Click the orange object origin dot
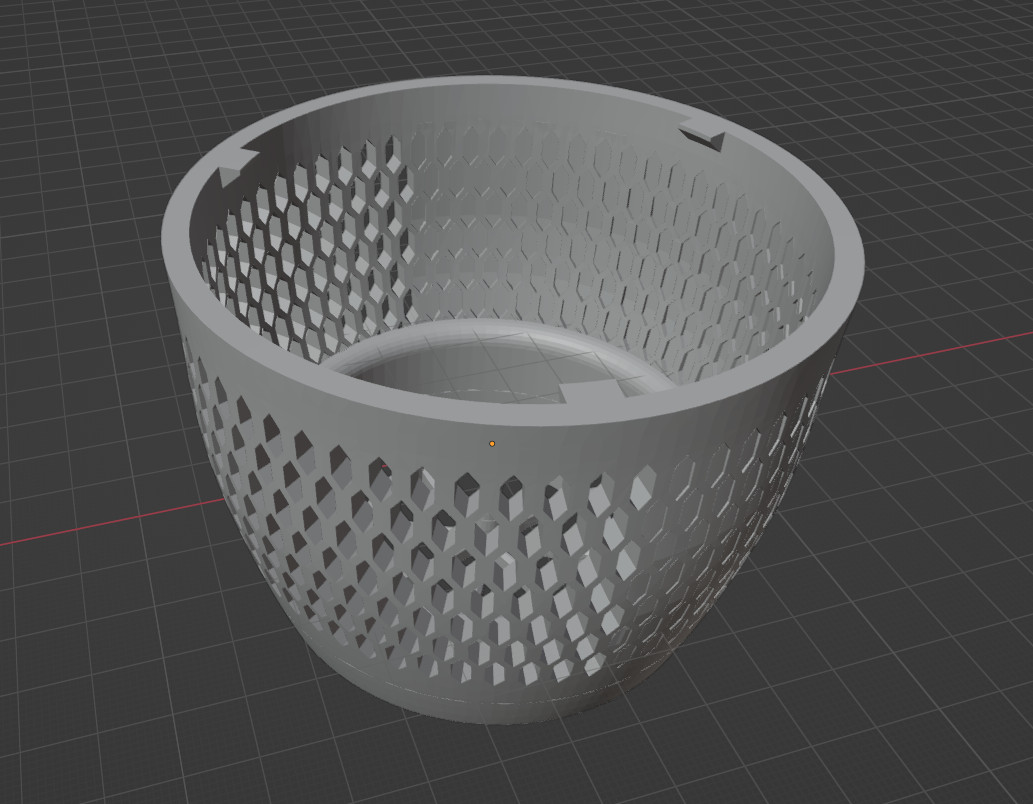 coord(492,443)
